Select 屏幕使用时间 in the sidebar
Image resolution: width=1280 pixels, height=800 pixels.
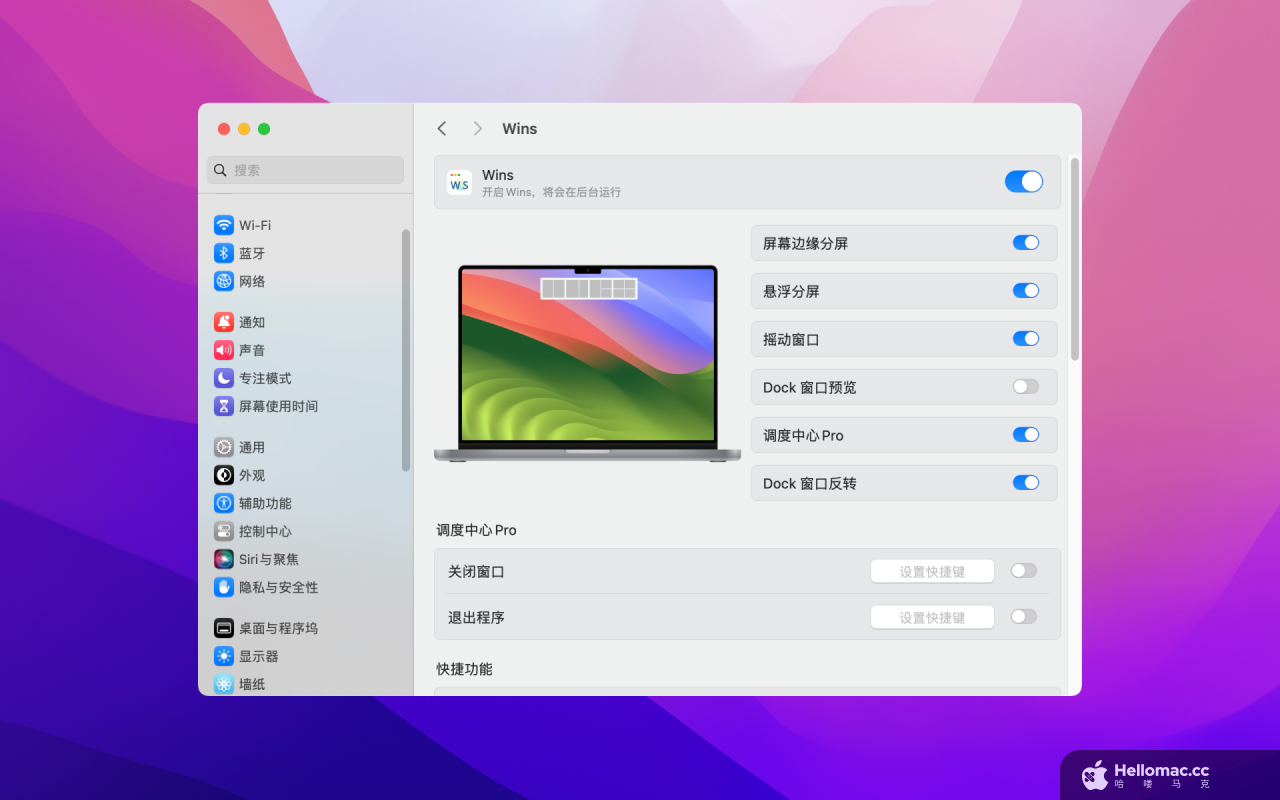(305, 406)
